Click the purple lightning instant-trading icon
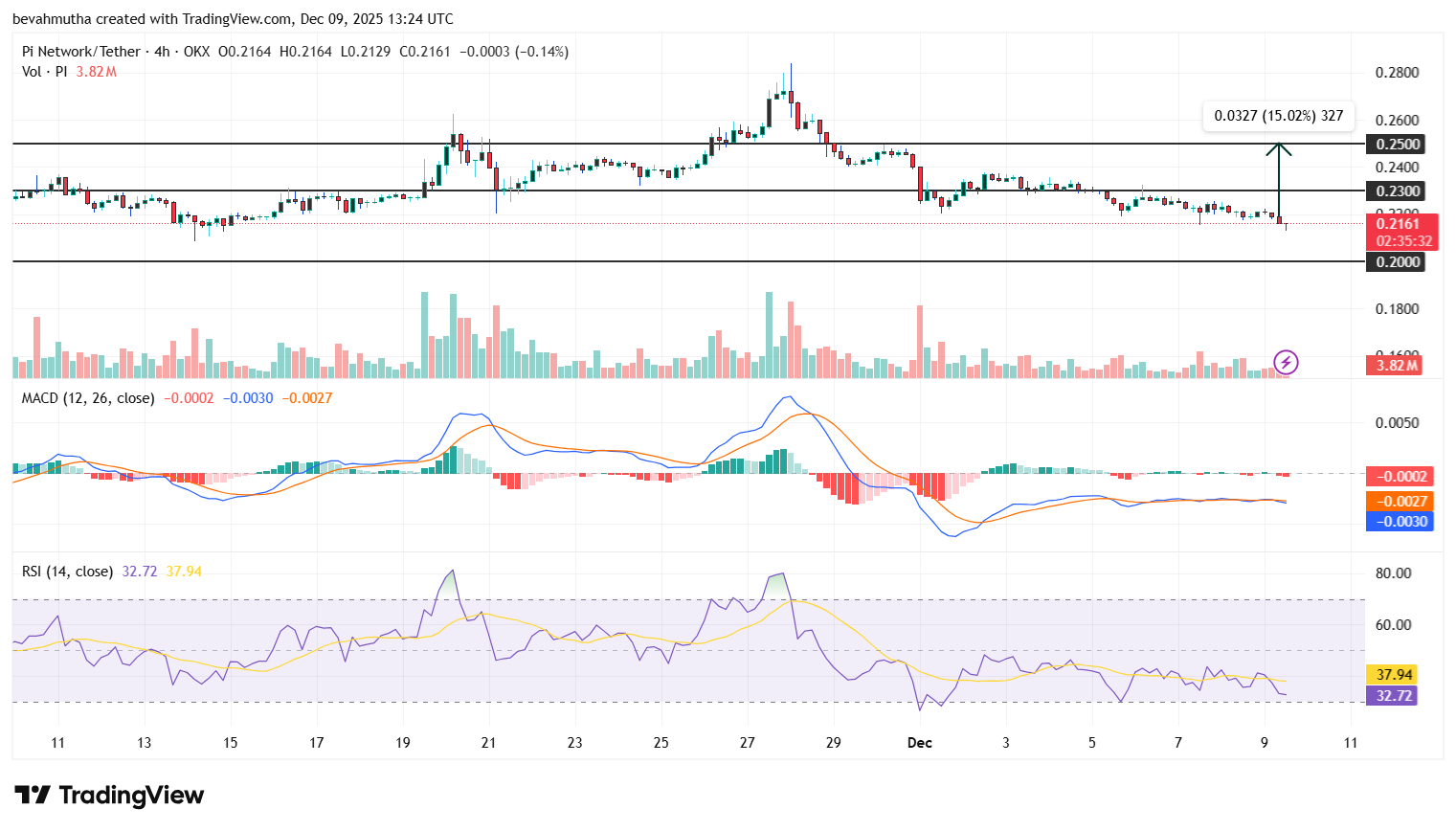The width and height of the screenshot is (1456, 831). (1286, 362)
